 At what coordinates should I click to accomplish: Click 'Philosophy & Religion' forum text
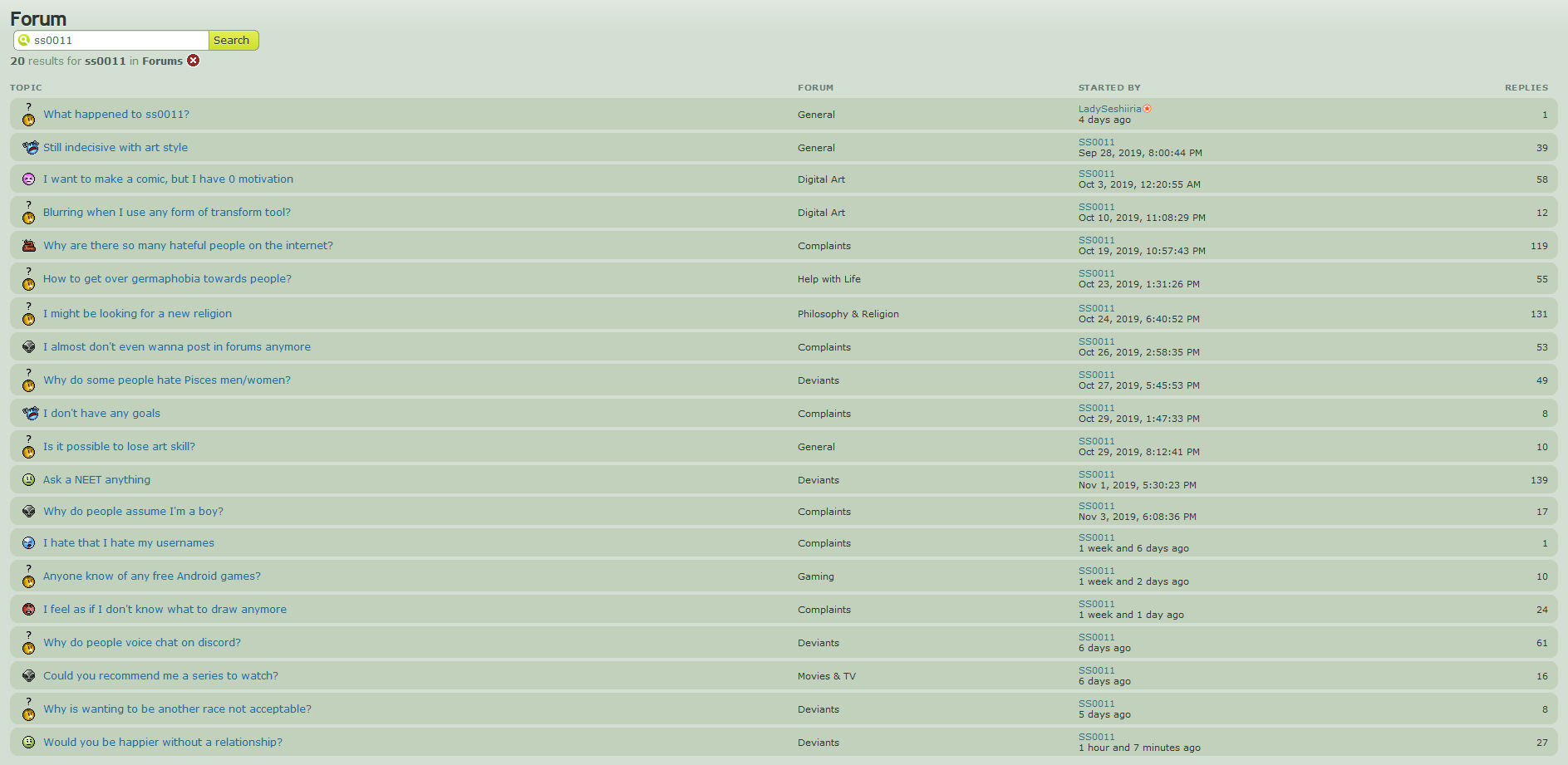(x=848, y=314)
